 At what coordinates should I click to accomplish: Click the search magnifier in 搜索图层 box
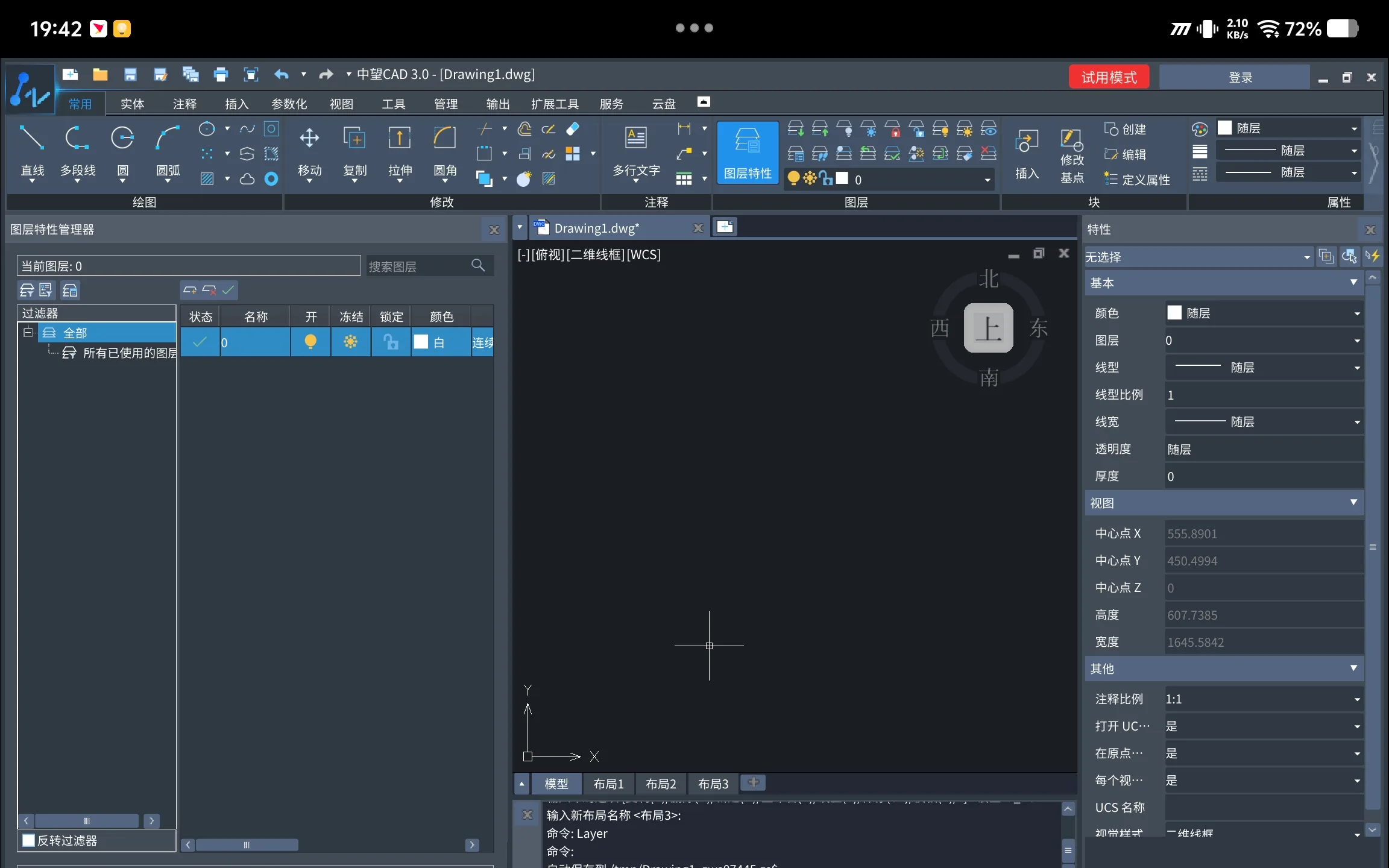coord(478,265)
